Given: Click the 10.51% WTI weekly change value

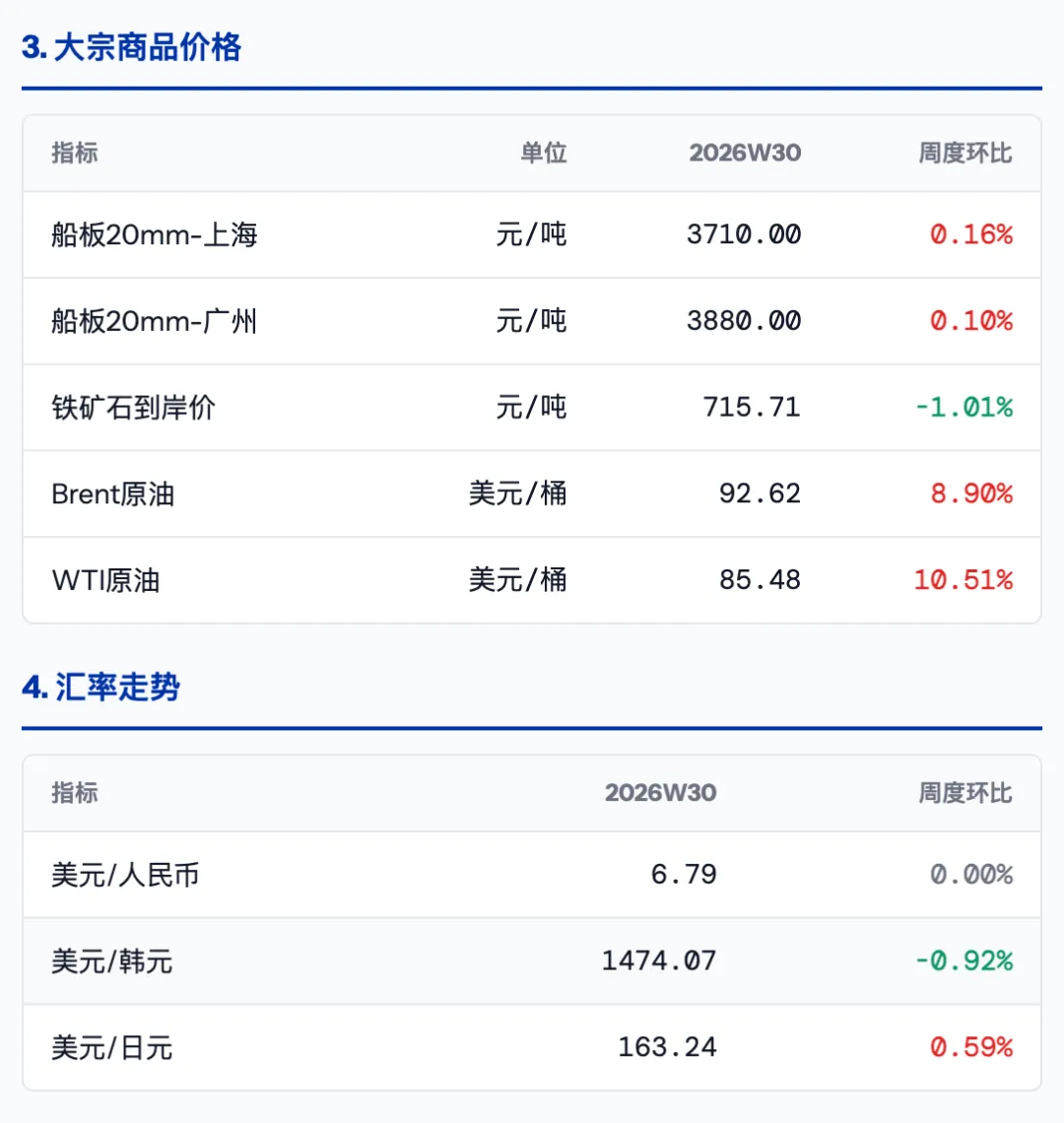Looking at the screenshot, I should 964,580.
